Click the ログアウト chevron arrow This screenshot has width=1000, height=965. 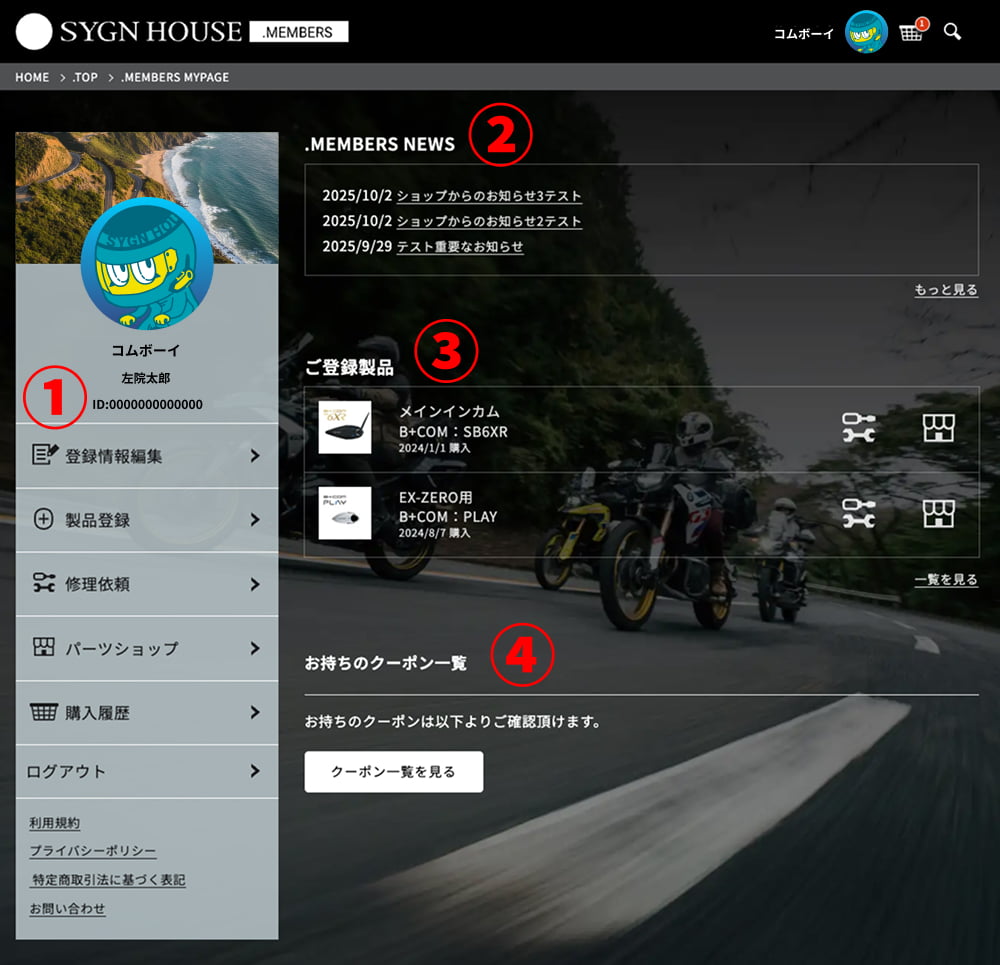pos(255,771)
